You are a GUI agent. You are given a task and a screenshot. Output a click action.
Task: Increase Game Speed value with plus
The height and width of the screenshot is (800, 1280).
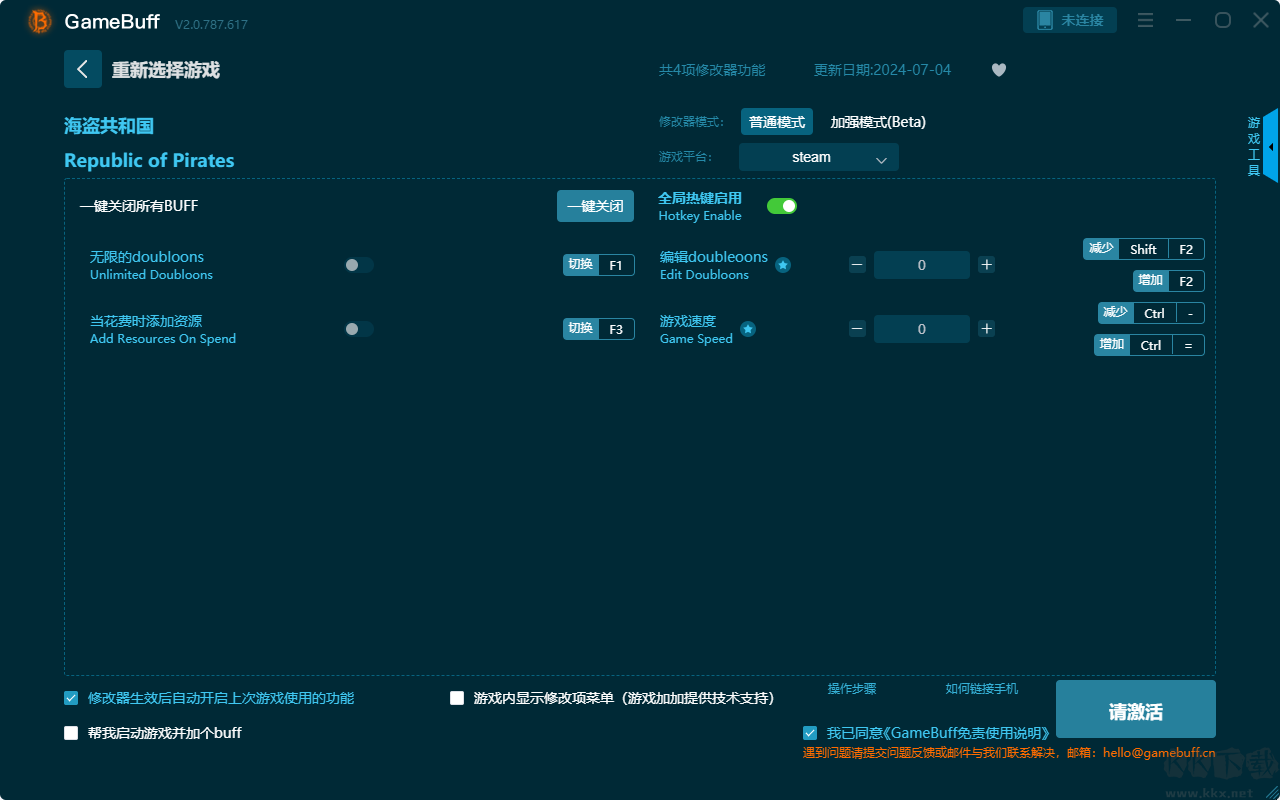[986, 329]
